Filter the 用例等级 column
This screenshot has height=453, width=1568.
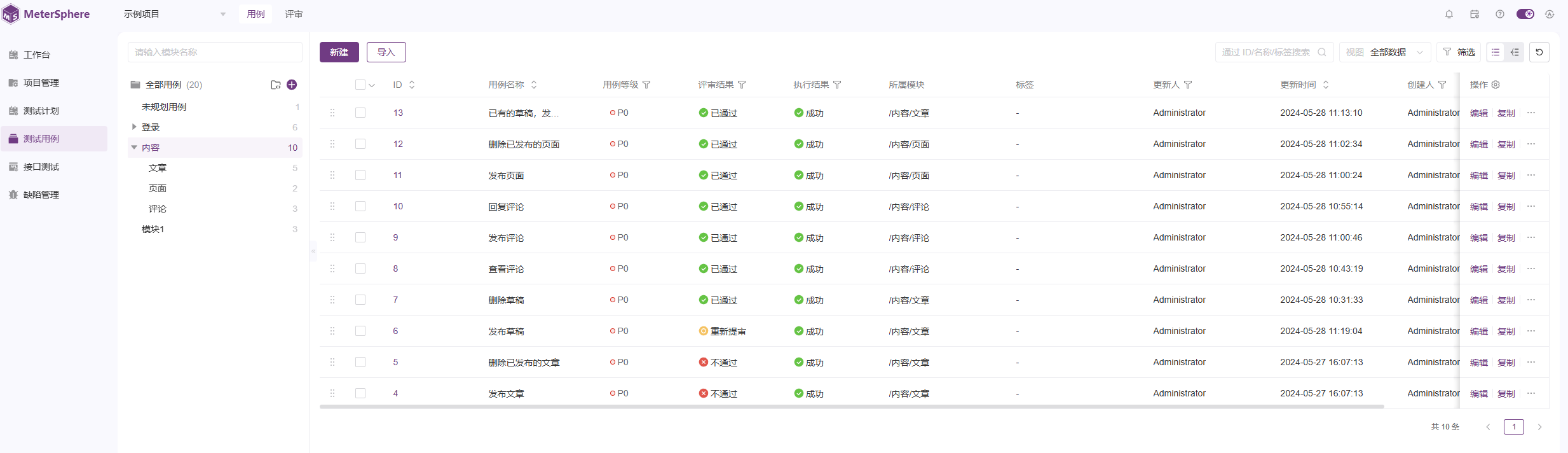646,85
